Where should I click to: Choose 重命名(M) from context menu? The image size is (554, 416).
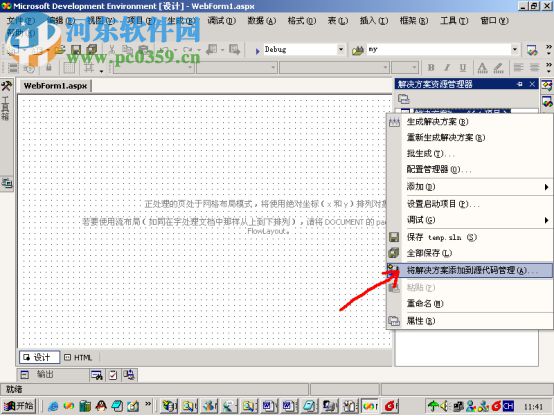click(470, 303)
